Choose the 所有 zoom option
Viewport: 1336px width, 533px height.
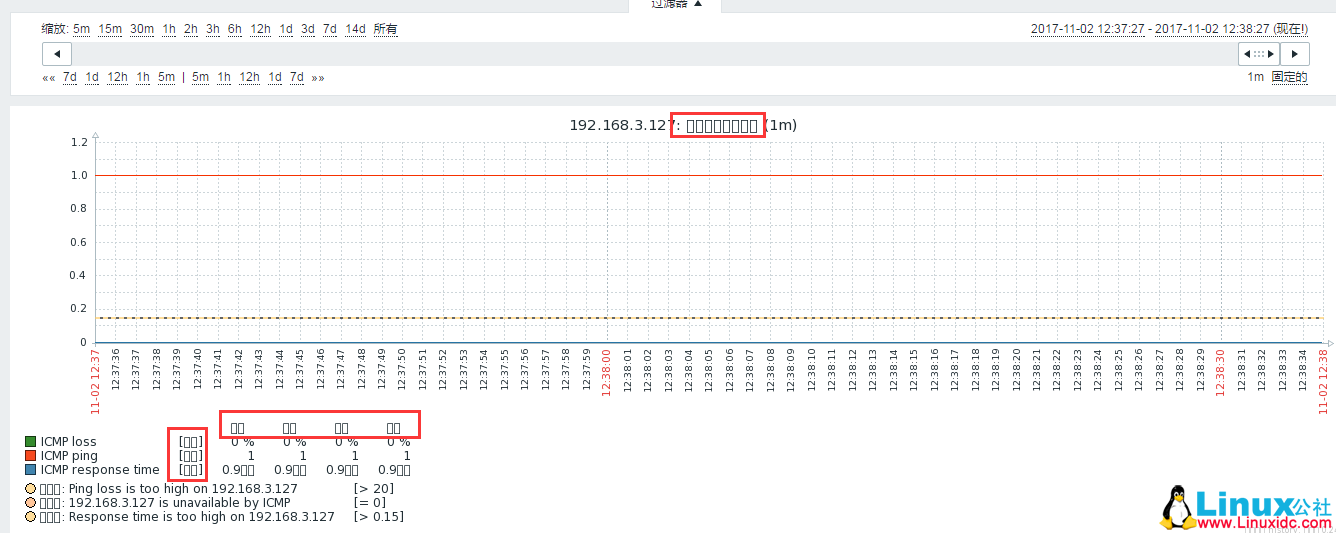click(x=386, y=29)
